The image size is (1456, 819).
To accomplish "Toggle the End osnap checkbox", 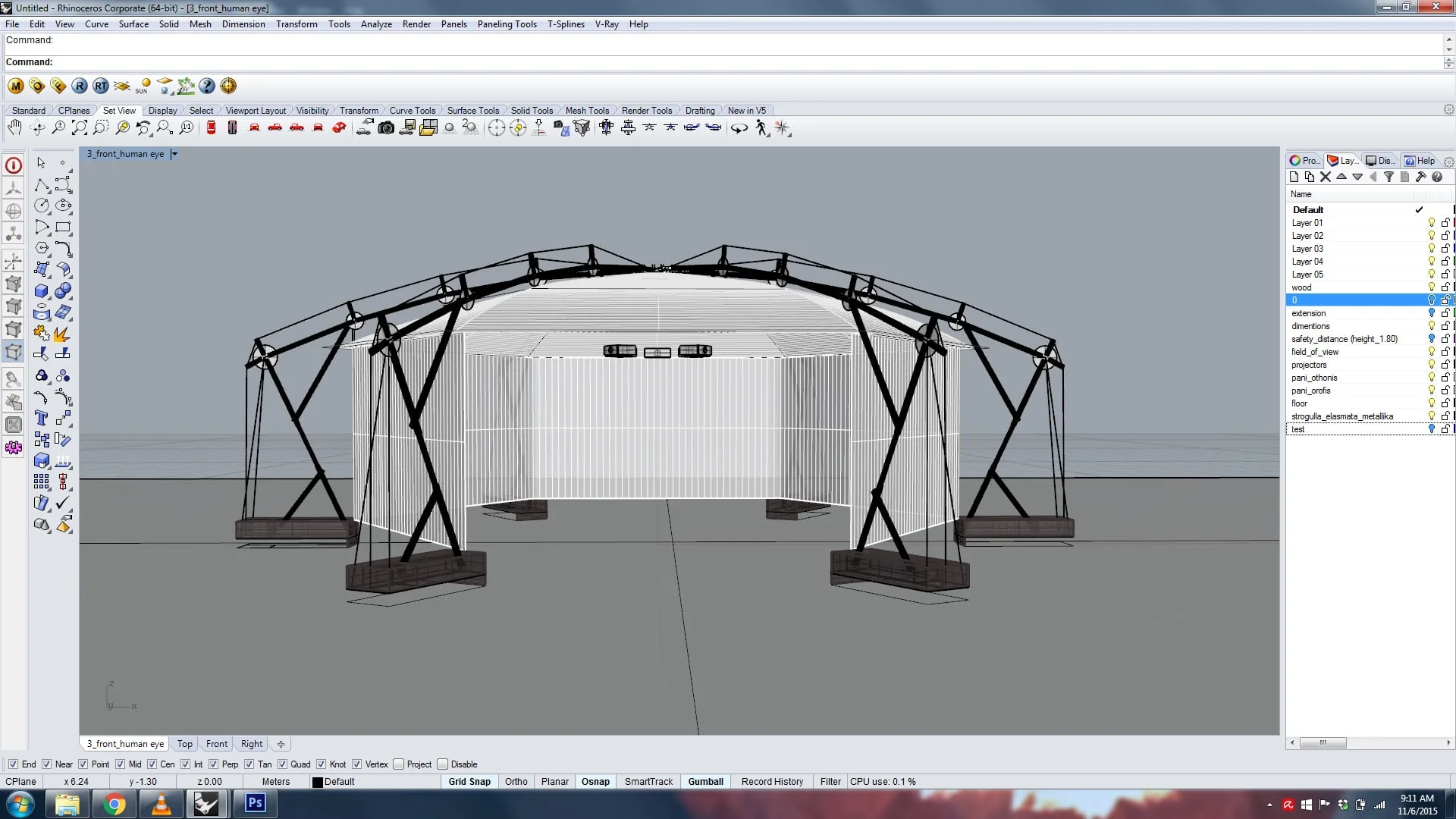I will pos(13,764).
